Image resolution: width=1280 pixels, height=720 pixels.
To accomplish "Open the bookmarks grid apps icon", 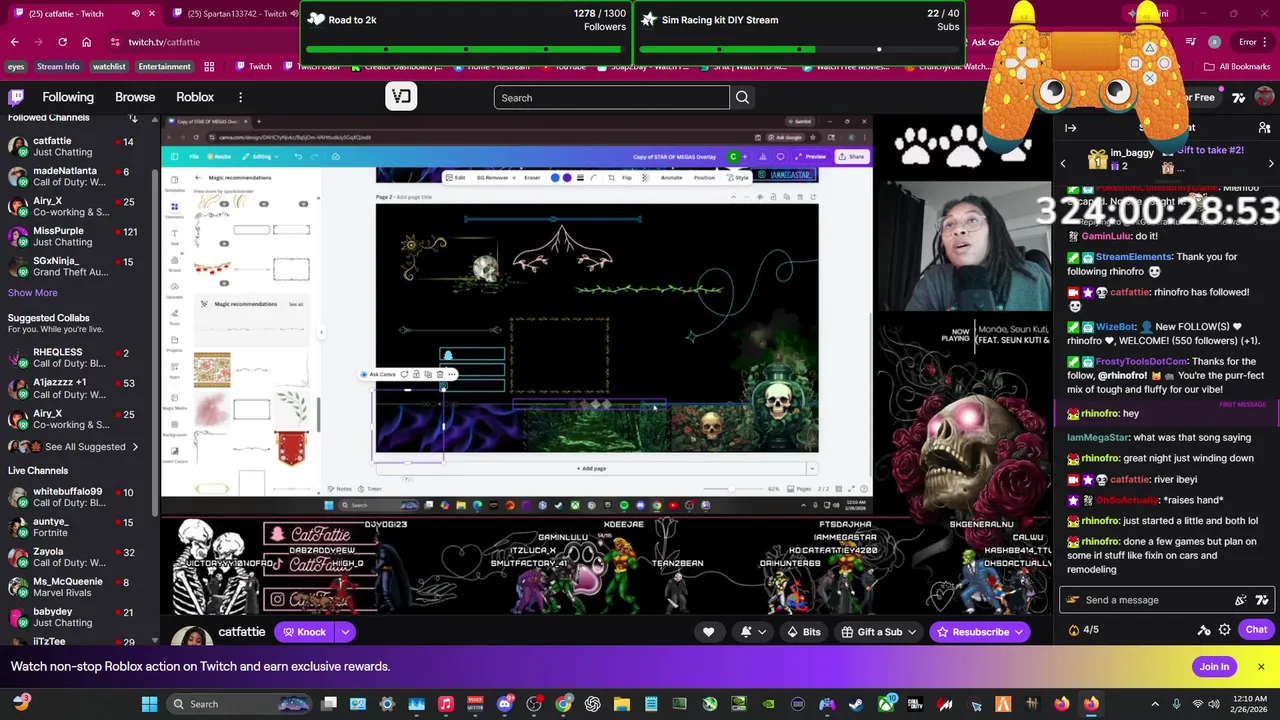I will tap(209, 67).
